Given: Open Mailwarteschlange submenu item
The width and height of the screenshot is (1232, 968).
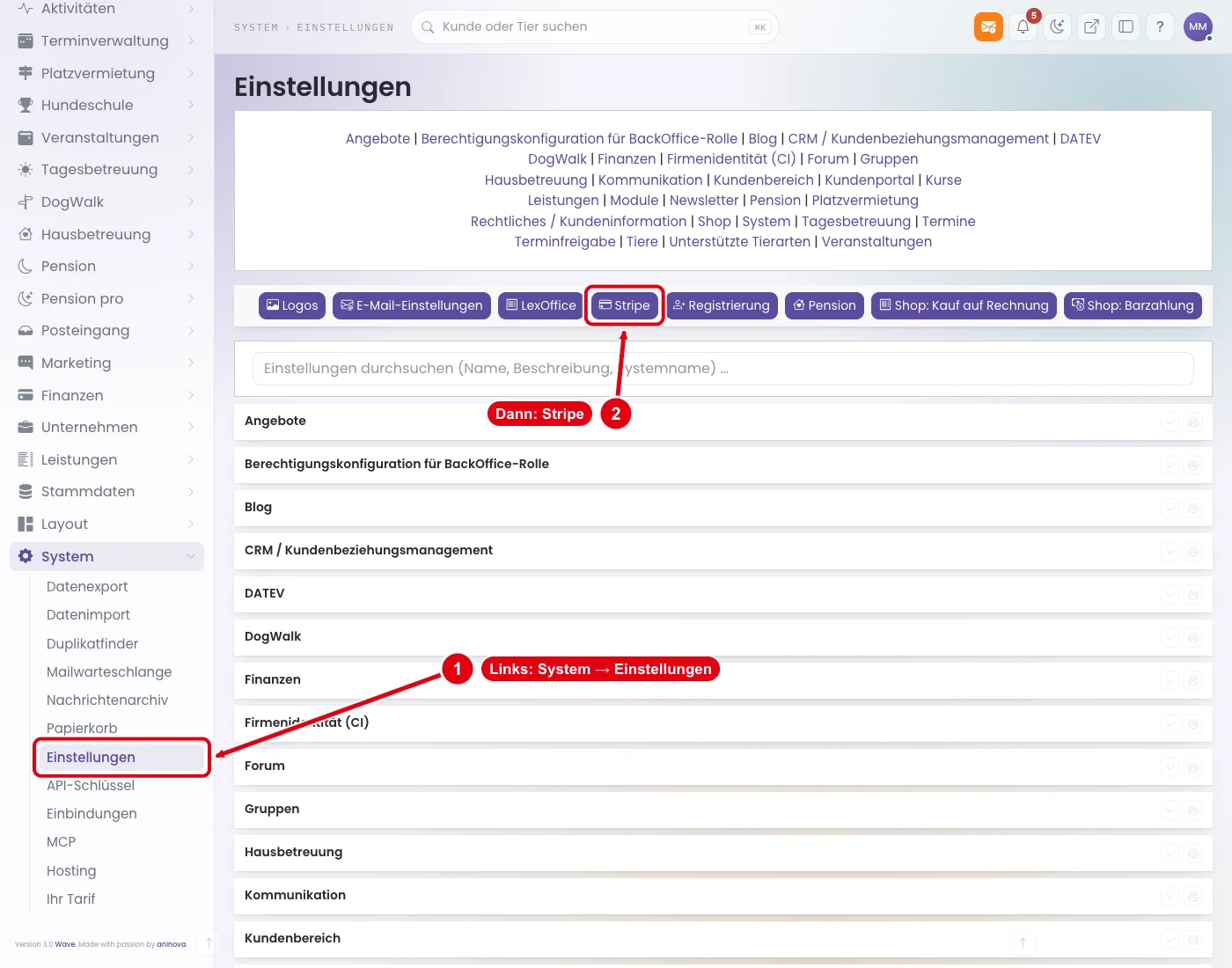Looking at the screenshot, I should click(x=109, y=671).
